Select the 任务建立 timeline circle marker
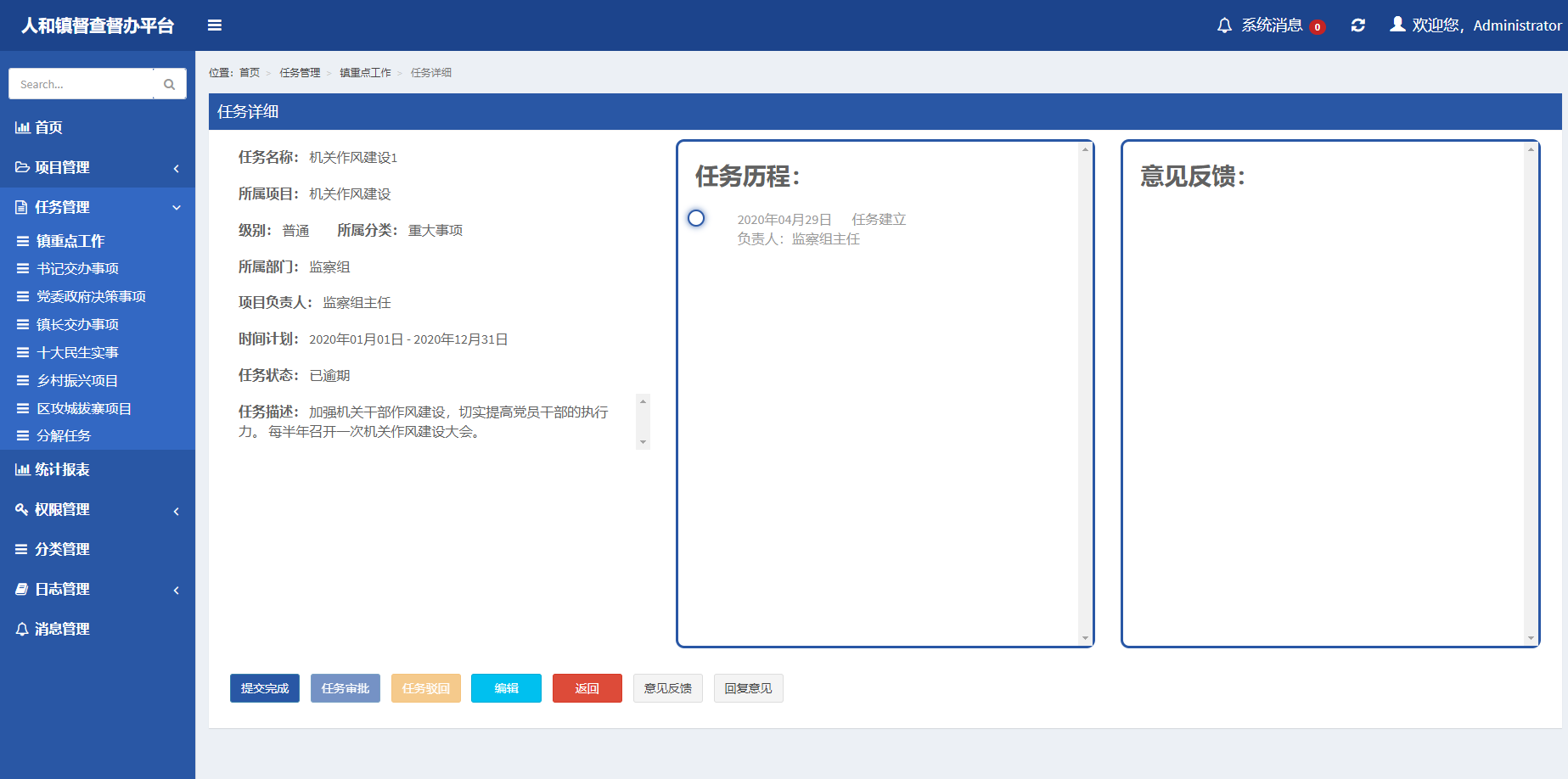This screenshot has width=1568, height=779. [696, 218]
